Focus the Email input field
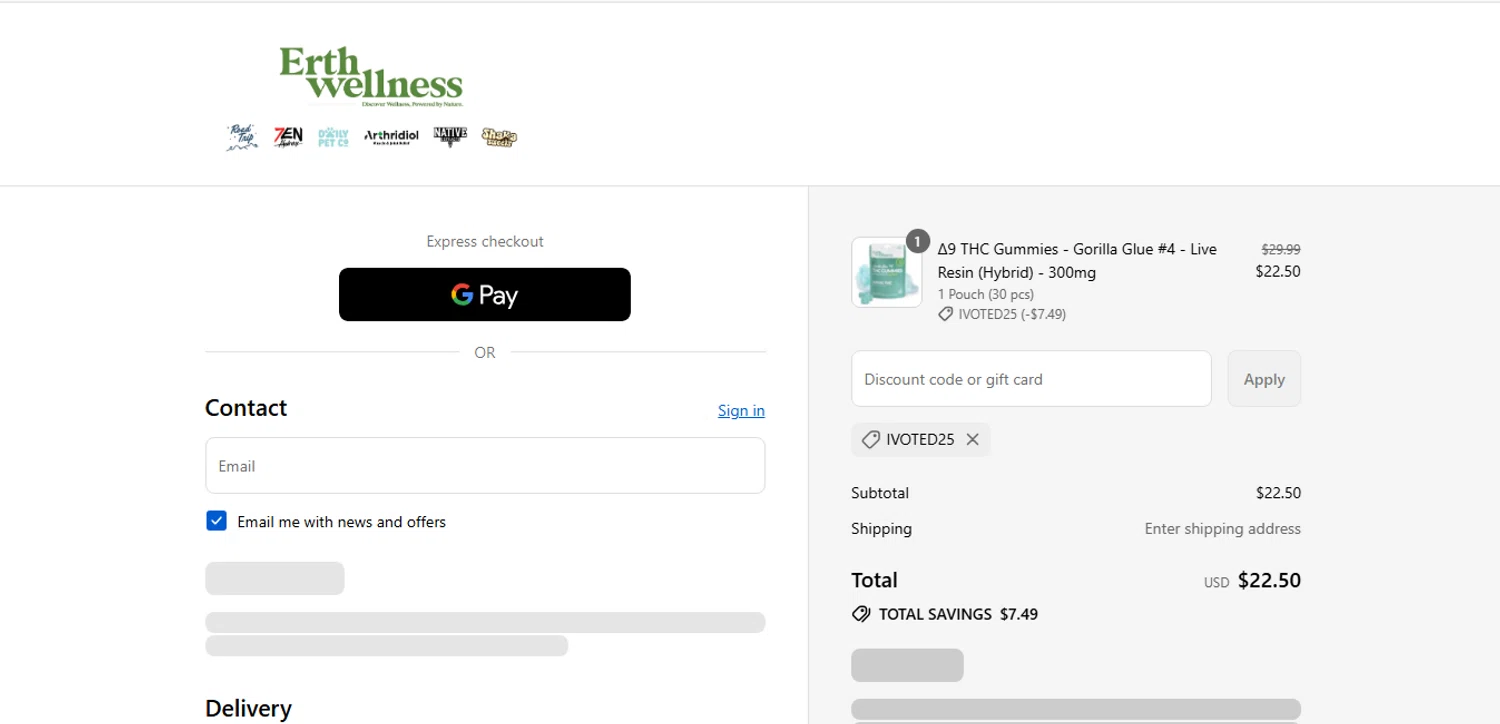 [x=485, y=466]
